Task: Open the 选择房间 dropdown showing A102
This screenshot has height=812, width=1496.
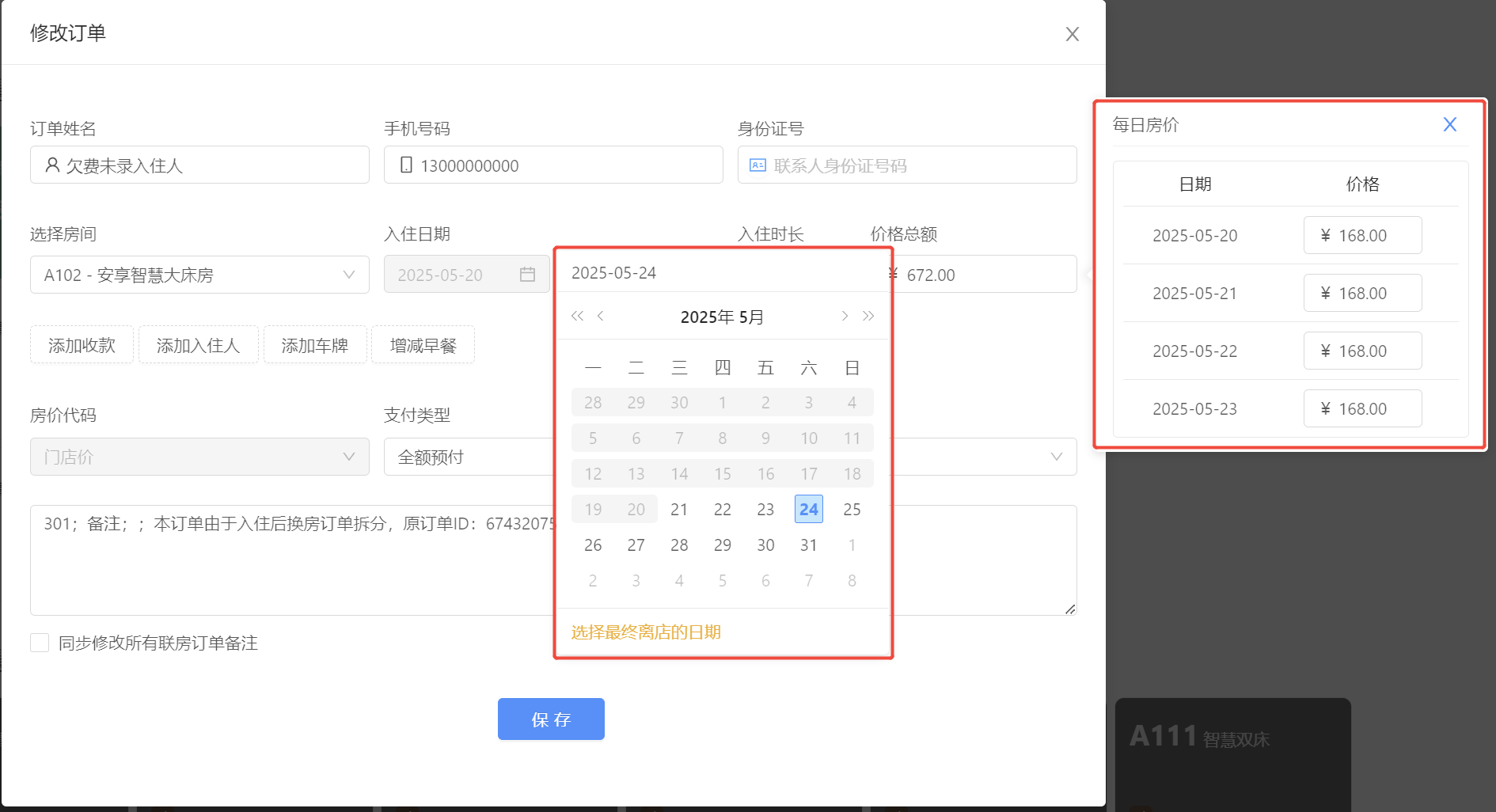Action: [x=199, y=275]
